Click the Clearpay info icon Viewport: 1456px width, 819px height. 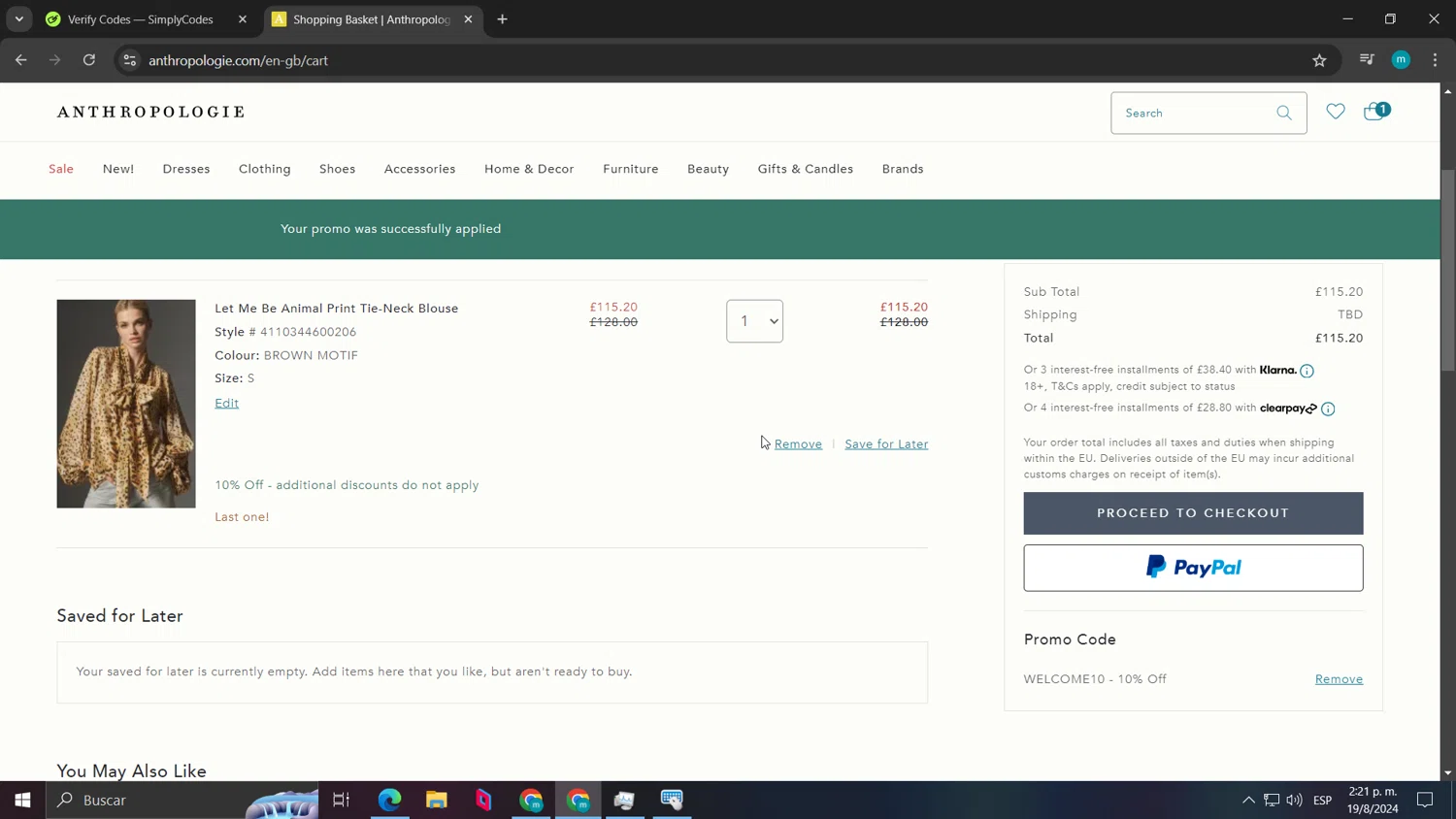(1328, 409)
